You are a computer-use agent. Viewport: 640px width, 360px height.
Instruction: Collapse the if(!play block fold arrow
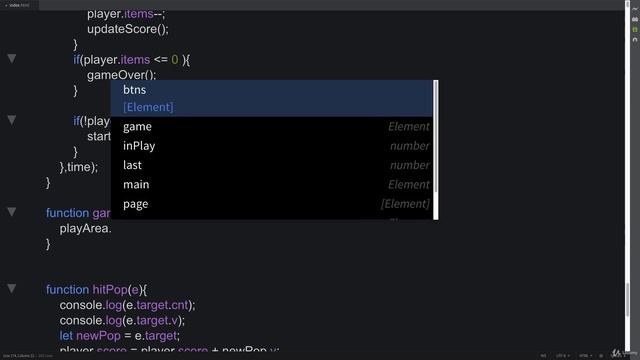tap(12, 120)
